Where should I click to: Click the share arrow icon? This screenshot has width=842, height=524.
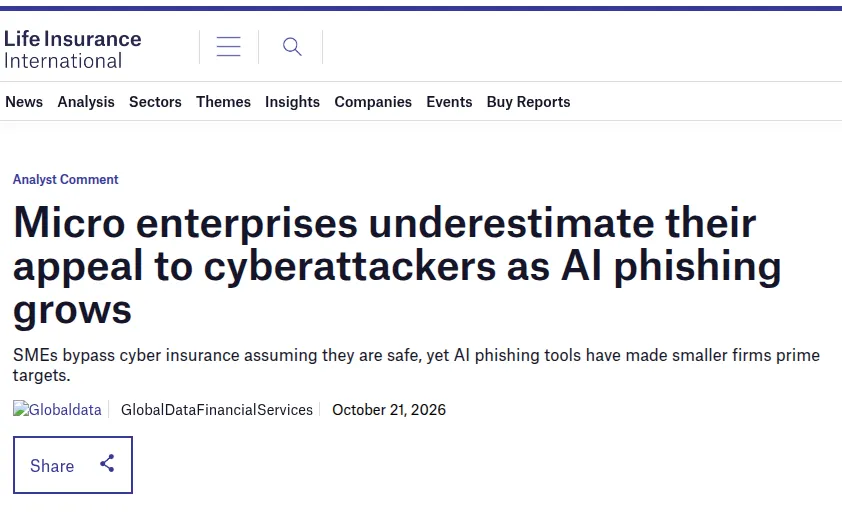(107, 463)
